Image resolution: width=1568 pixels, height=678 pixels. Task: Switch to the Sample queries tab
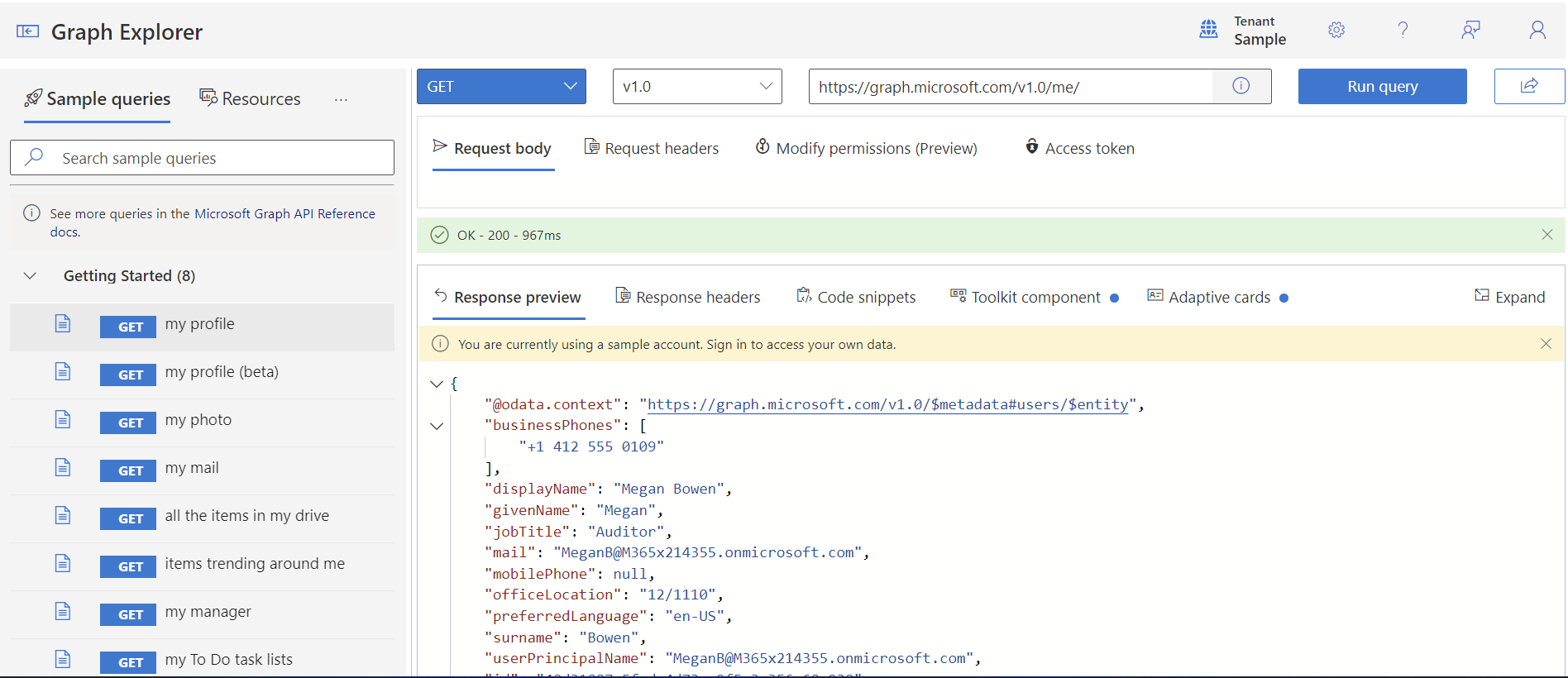(x=98, y=99)
